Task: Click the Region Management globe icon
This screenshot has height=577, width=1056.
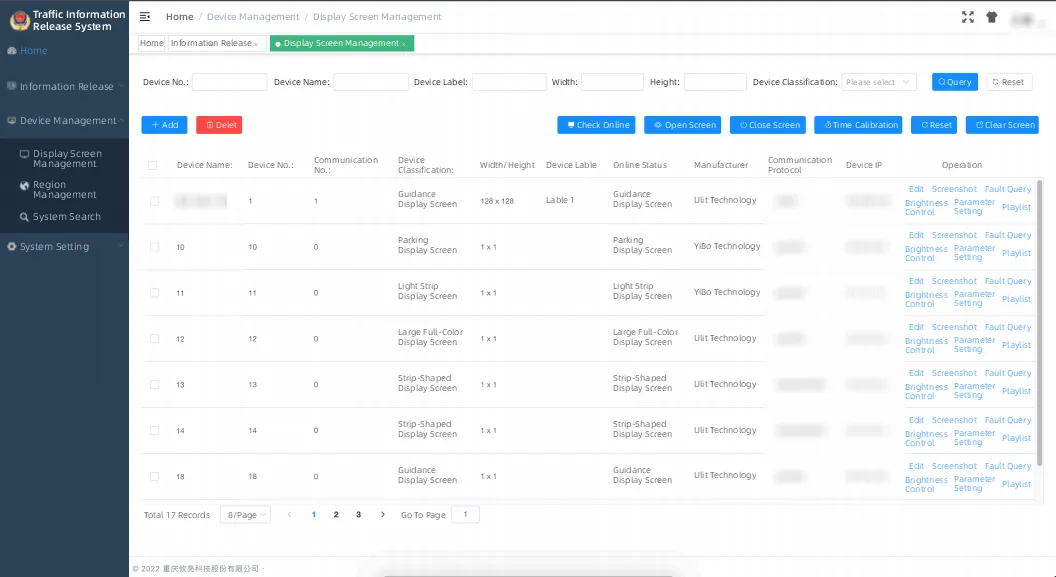Action: coord(24,185)
